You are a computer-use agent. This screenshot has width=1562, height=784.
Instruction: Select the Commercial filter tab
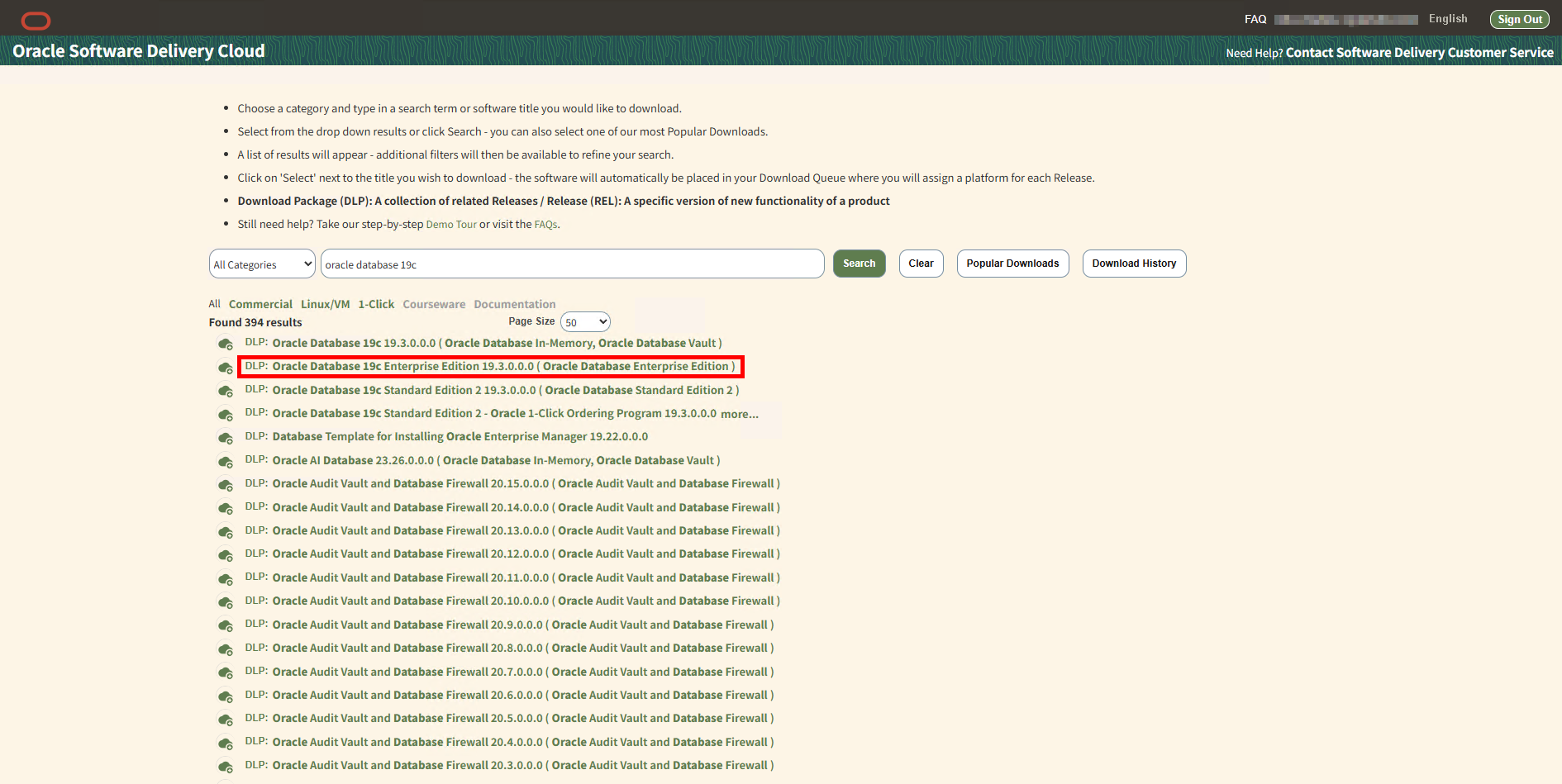click(x=260, y=304)
